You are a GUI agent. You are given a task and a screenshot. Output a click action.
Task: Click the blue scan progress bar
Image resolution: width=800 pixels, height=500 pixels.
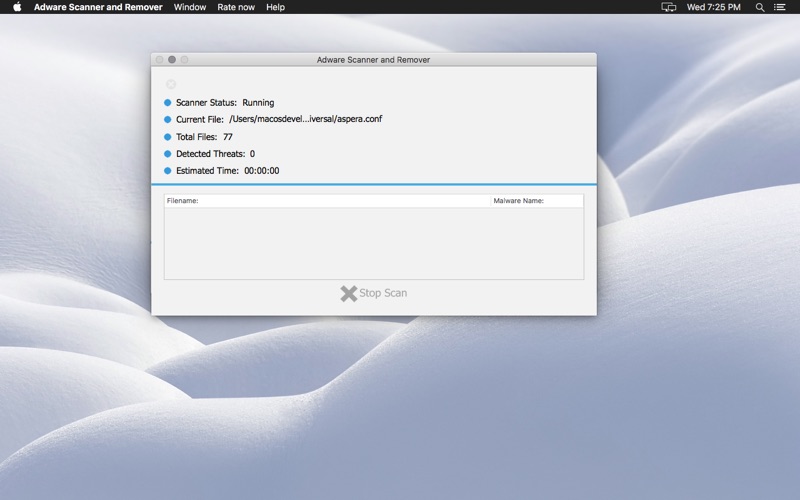point(374,184)
